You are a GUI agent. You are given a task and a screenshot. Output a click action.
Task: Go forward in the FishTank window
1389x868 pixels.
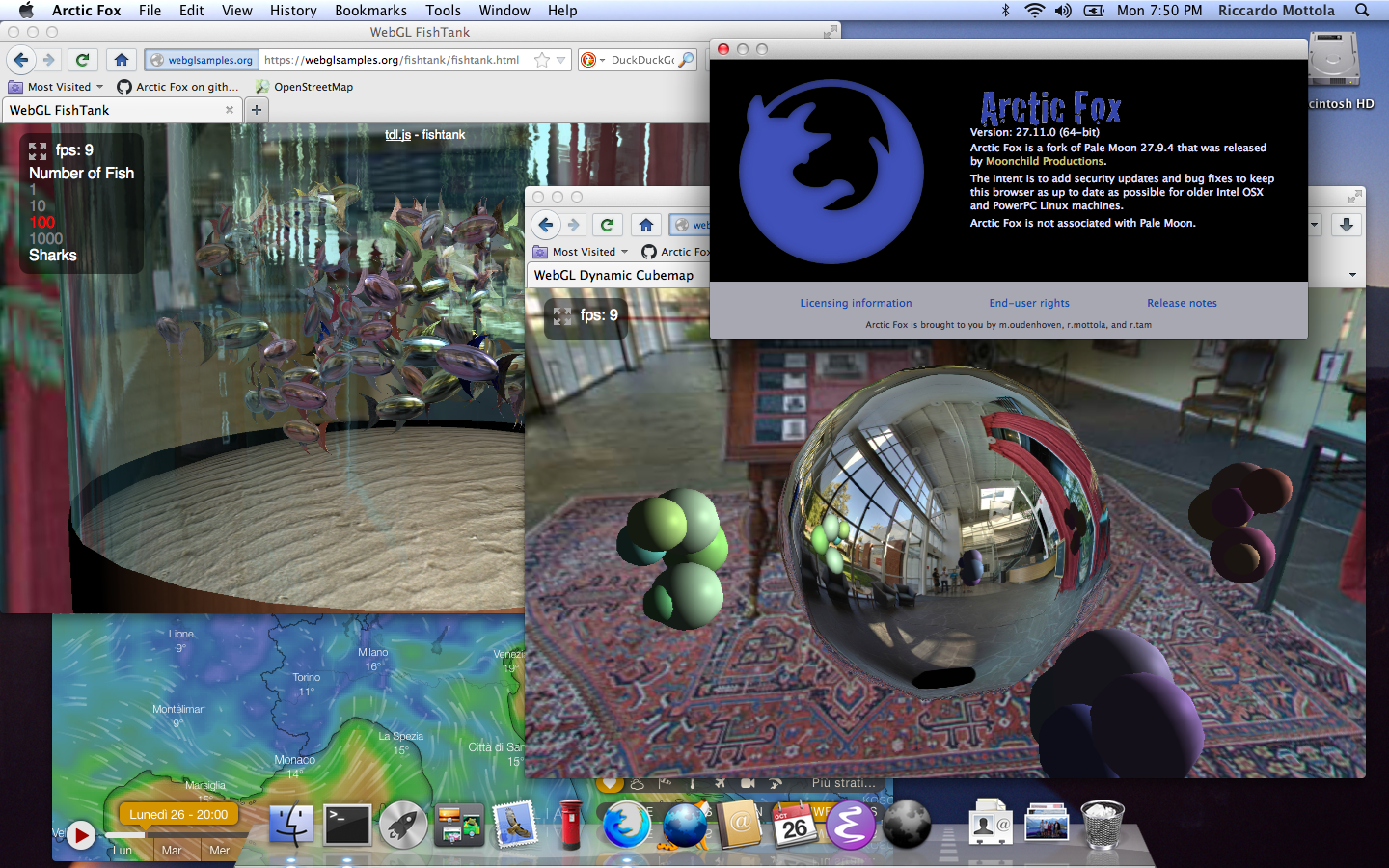click(x=48, y=60)
